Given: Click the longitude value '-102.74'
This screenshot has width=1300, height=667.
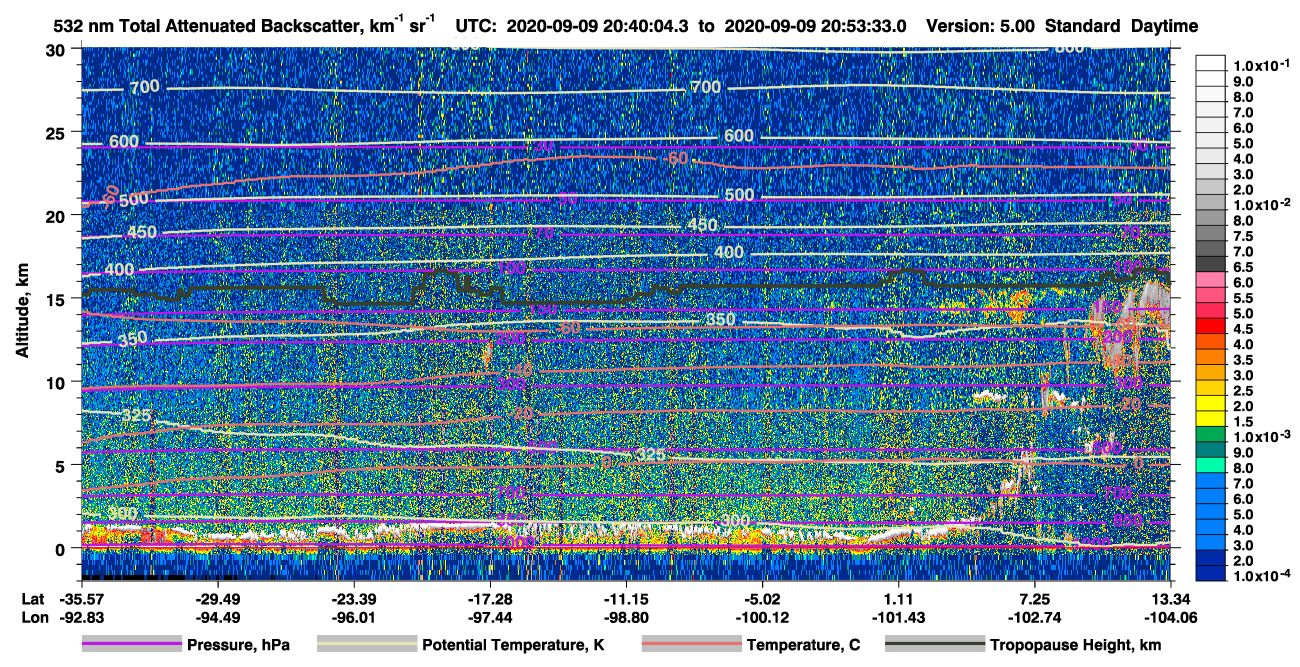Looking at the screenshot, I should coord(1035,617).
